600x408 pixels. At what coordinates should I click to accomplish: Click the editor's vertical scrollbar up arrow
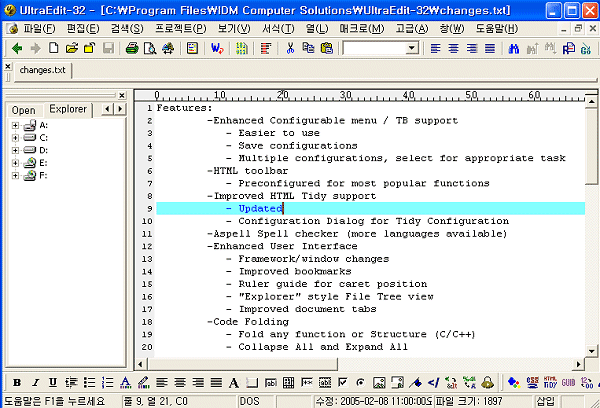click(x=592, y=102)
